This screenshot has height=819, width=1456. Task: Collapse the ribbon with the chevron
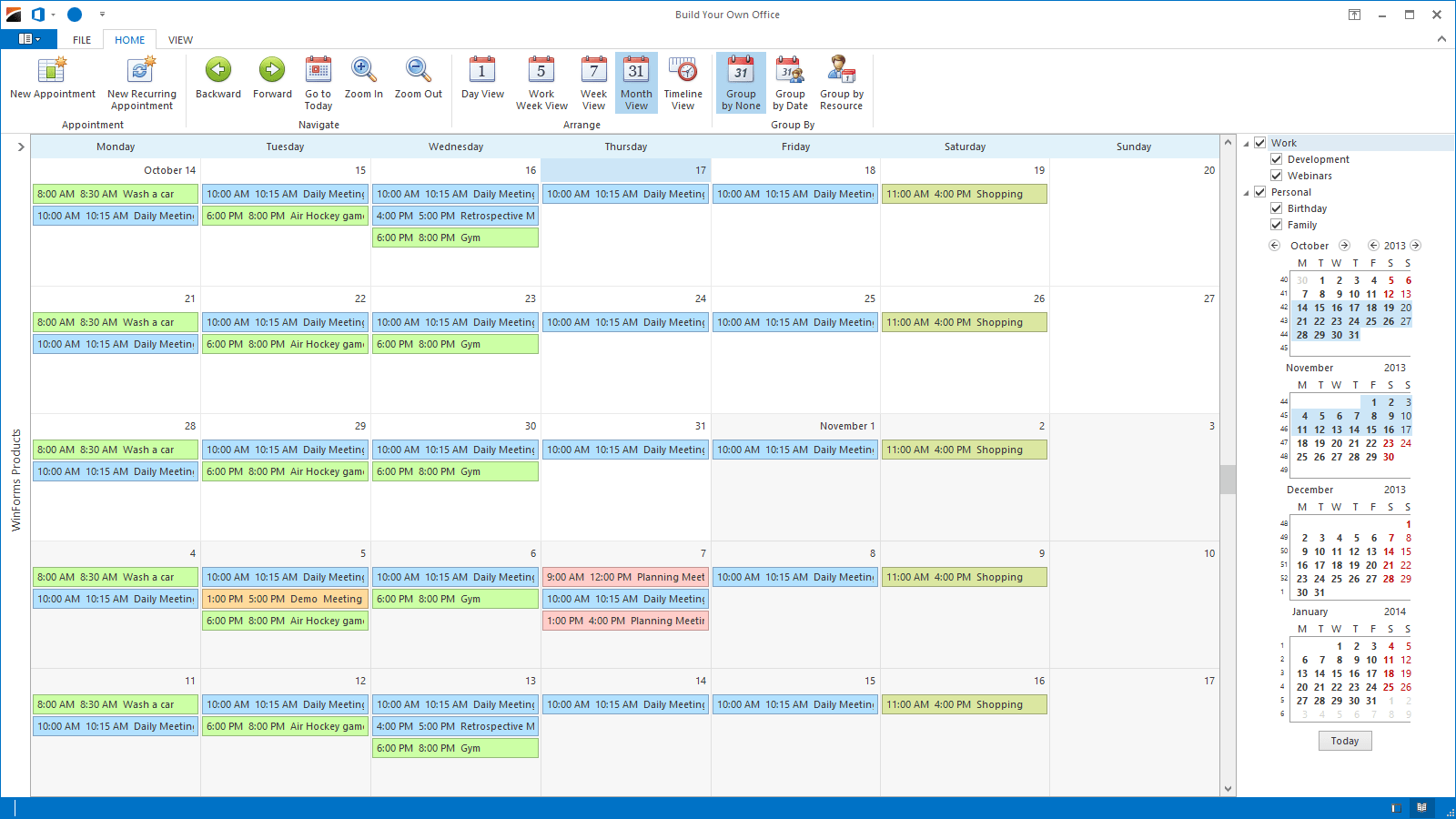click(1441, 39)
